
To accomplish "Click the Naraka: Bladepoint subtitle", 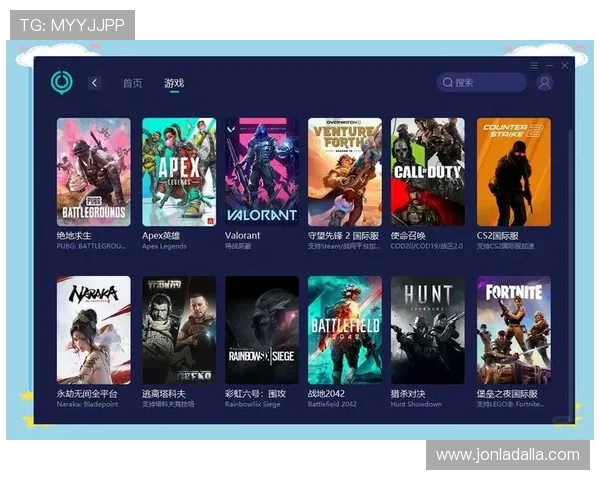I will [x=87, y=404].
